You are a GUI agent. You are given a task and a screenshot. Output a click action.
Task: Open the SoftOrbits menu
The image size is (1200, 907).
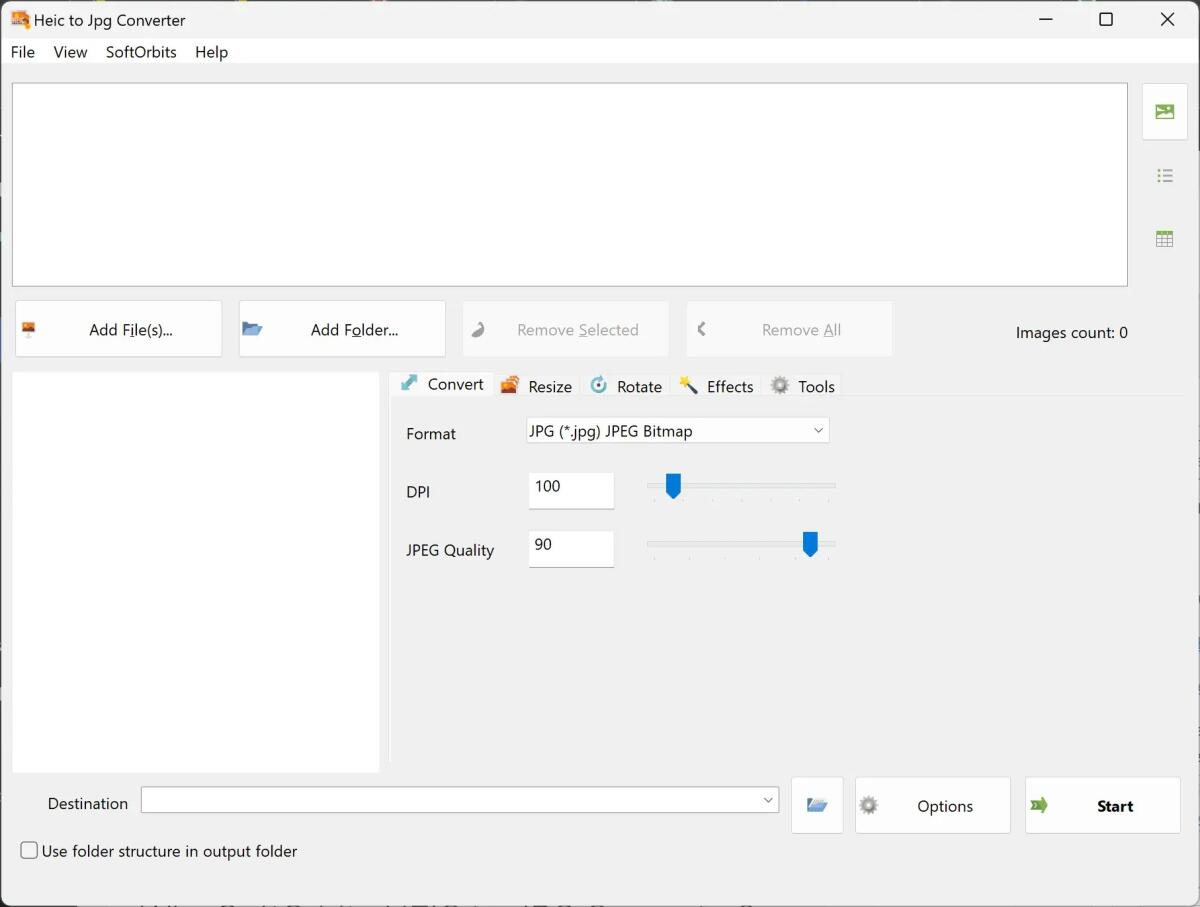(x=140, y=52)
